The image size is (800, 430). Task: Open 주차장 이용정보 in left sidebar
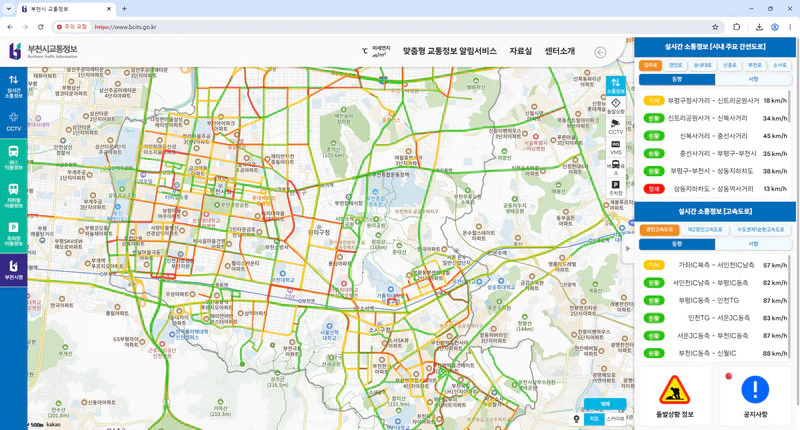point(14,234)
